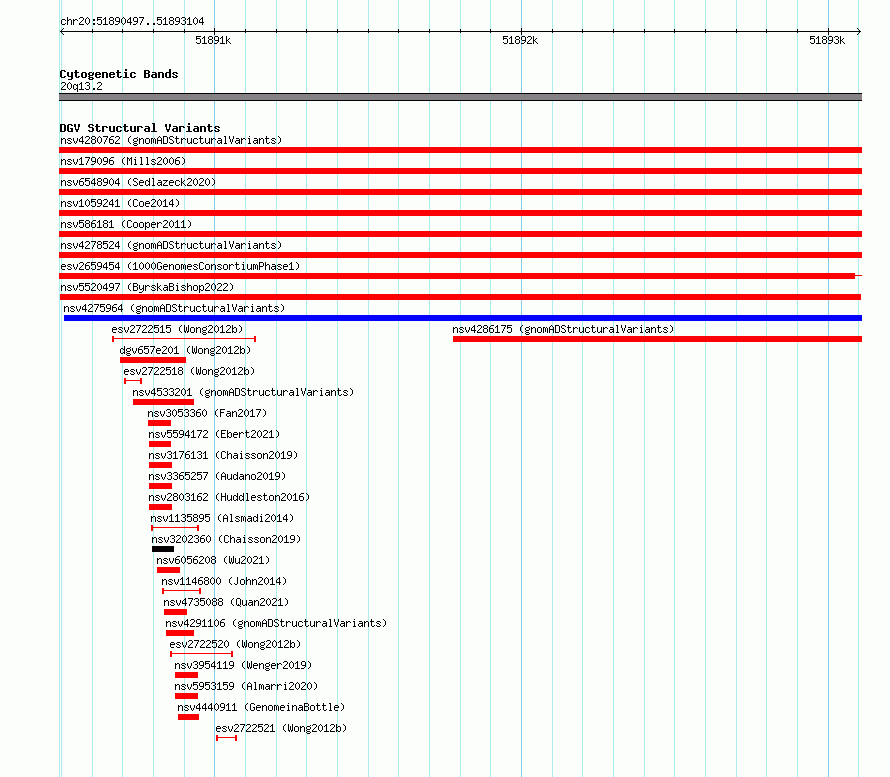Click the Cytogenetic Bands track title
Viewport: 890px width, 777px height.
(119, 74)
